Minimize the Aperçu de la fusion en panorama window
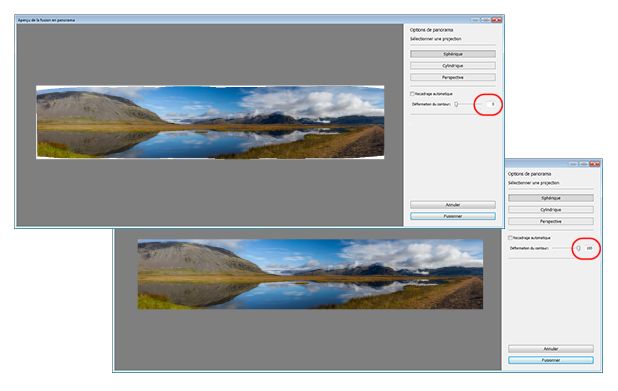 point(475,20)
